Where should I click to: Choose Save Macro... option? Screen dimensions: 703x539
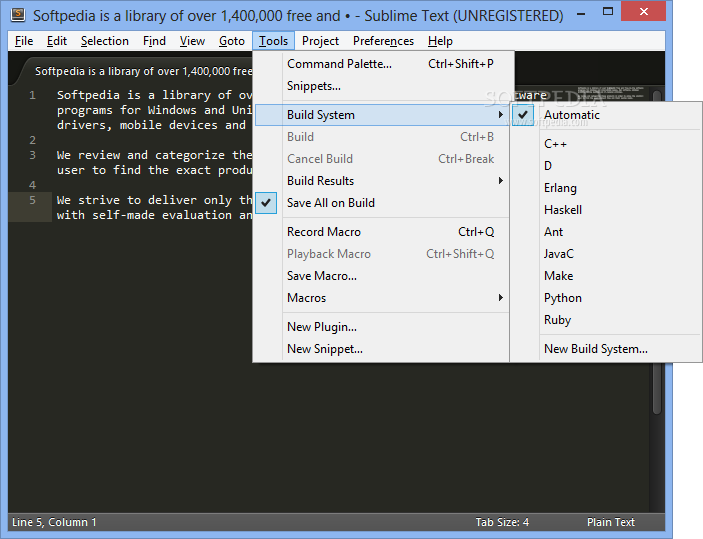(382, 276)
